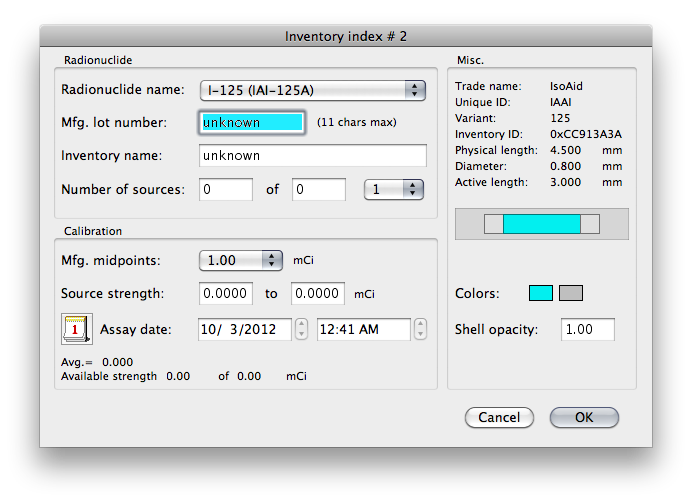Click the Cancel button
The width and height of the screenshot is (692, 502).
[x=499, y=417]
